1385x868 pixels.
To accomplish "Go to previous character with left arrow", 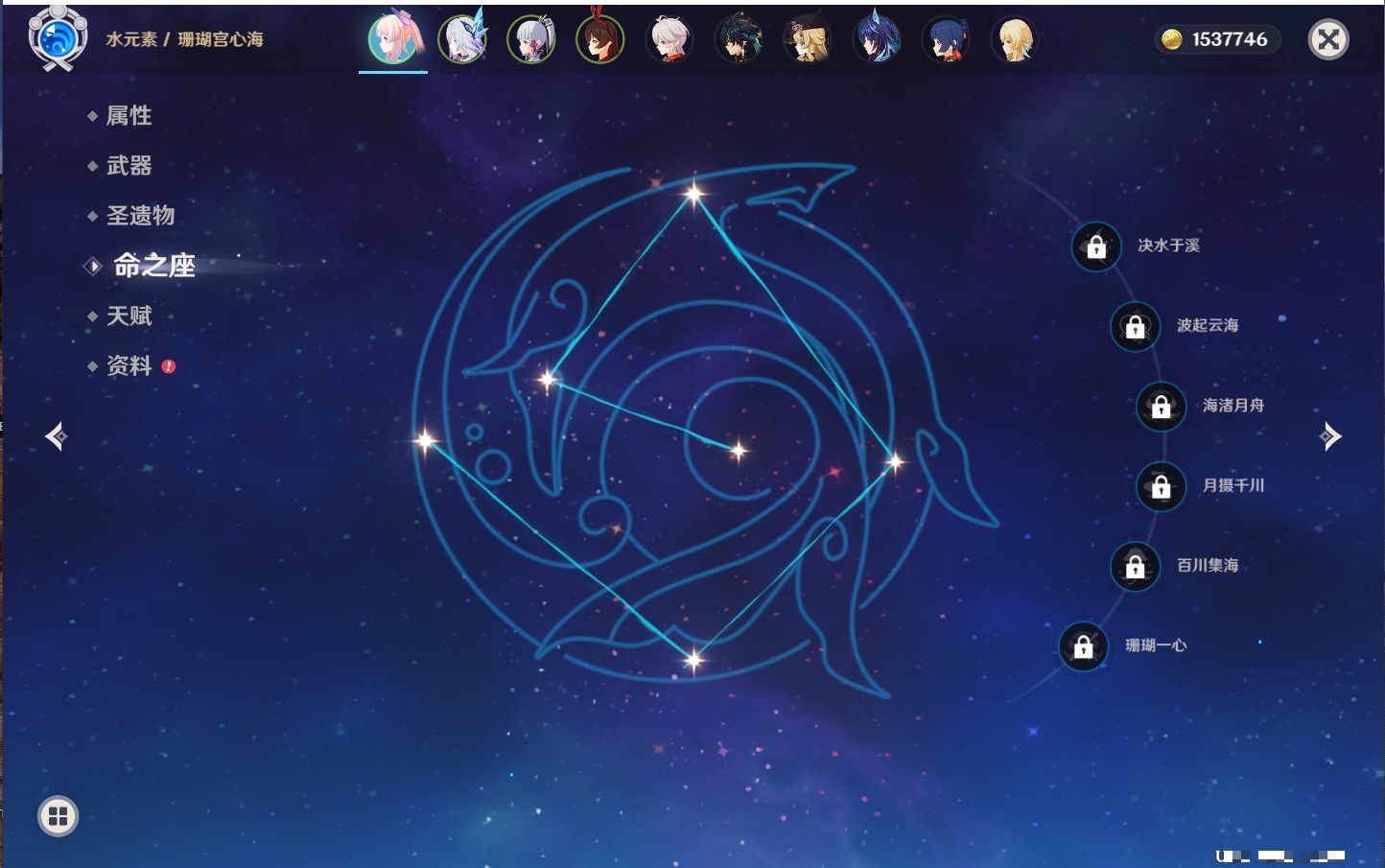I will click(56, 436).
